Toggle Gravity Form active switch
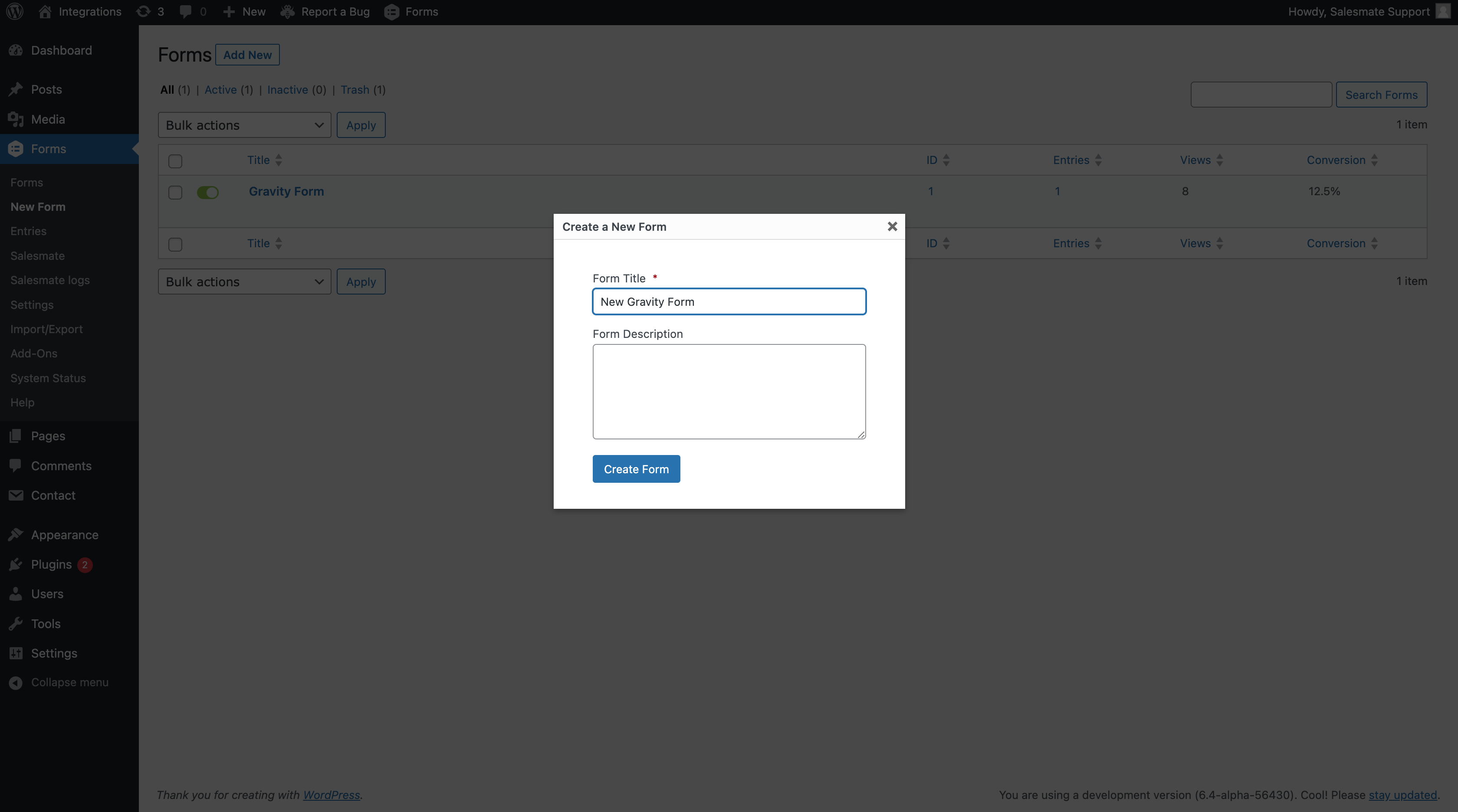 pos(208,193)
